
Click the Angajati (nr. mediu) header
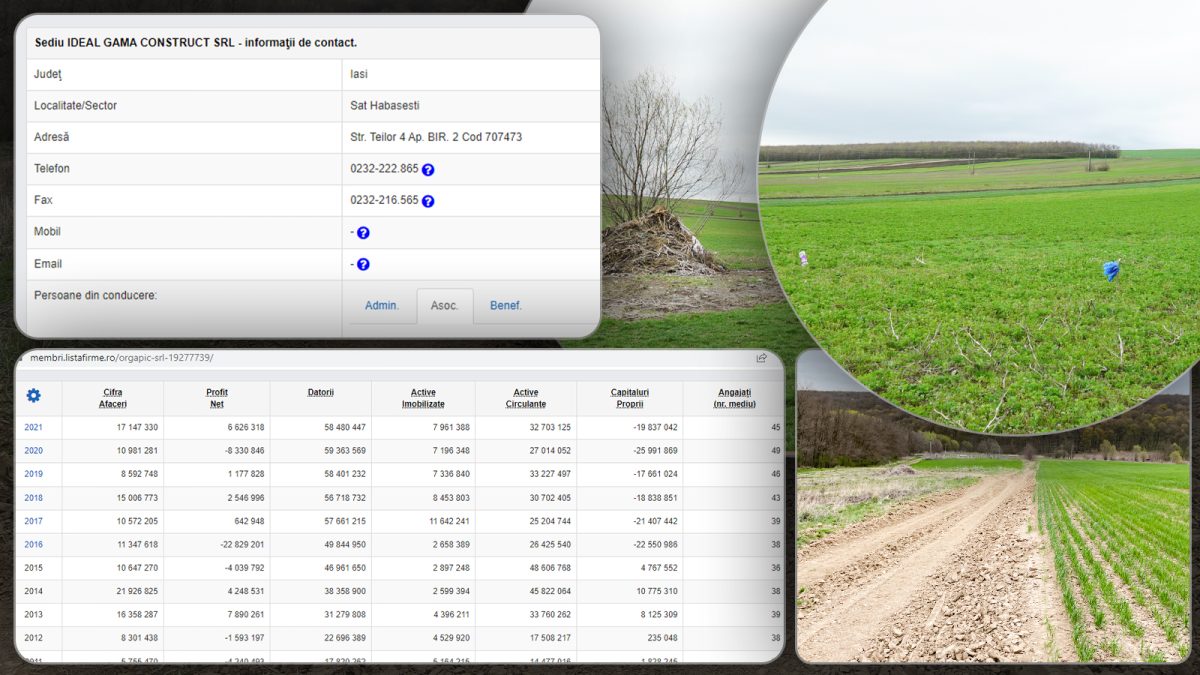[x=734, y=398]
